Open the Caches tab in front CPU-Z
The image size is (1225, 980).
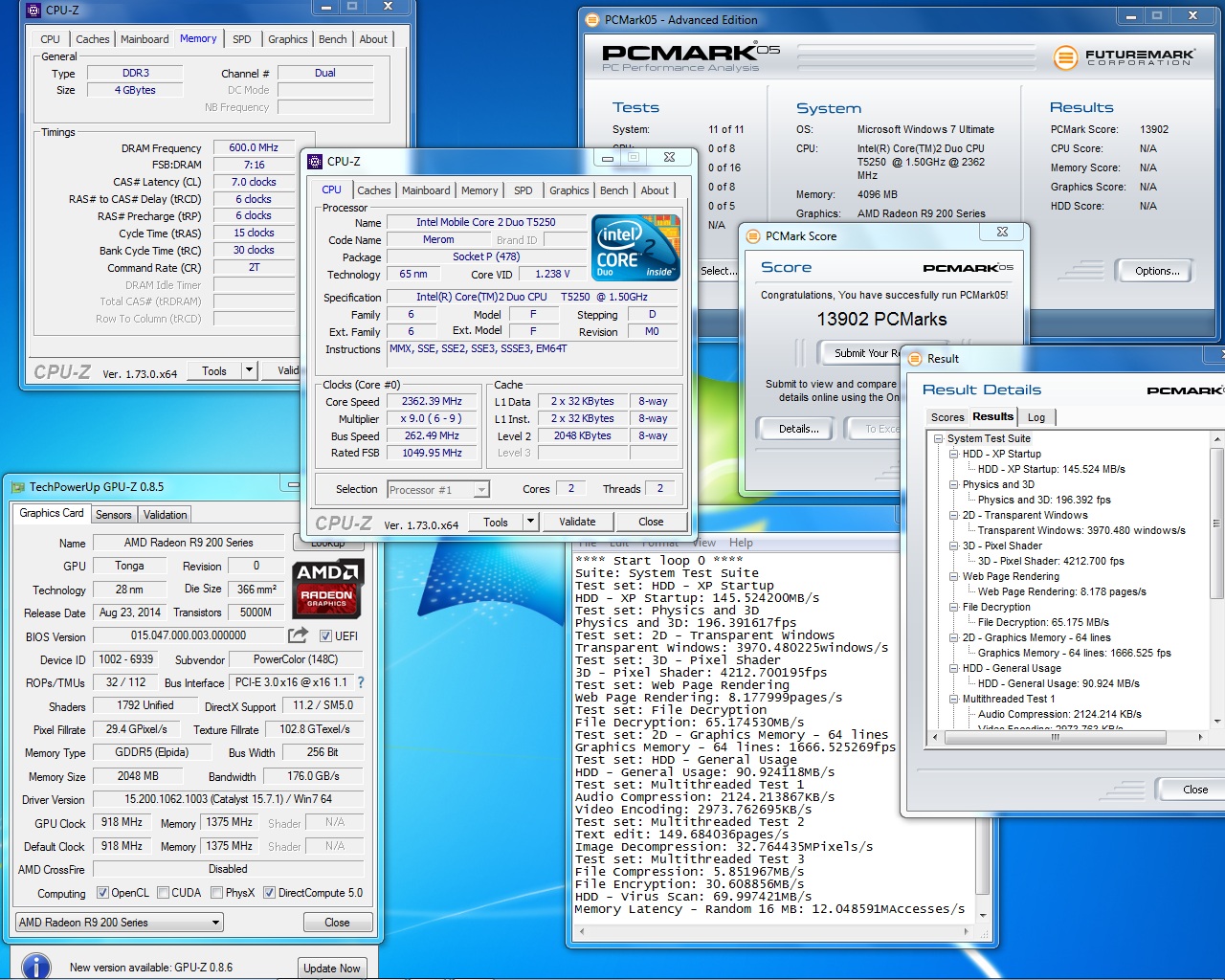click(373, 190)
